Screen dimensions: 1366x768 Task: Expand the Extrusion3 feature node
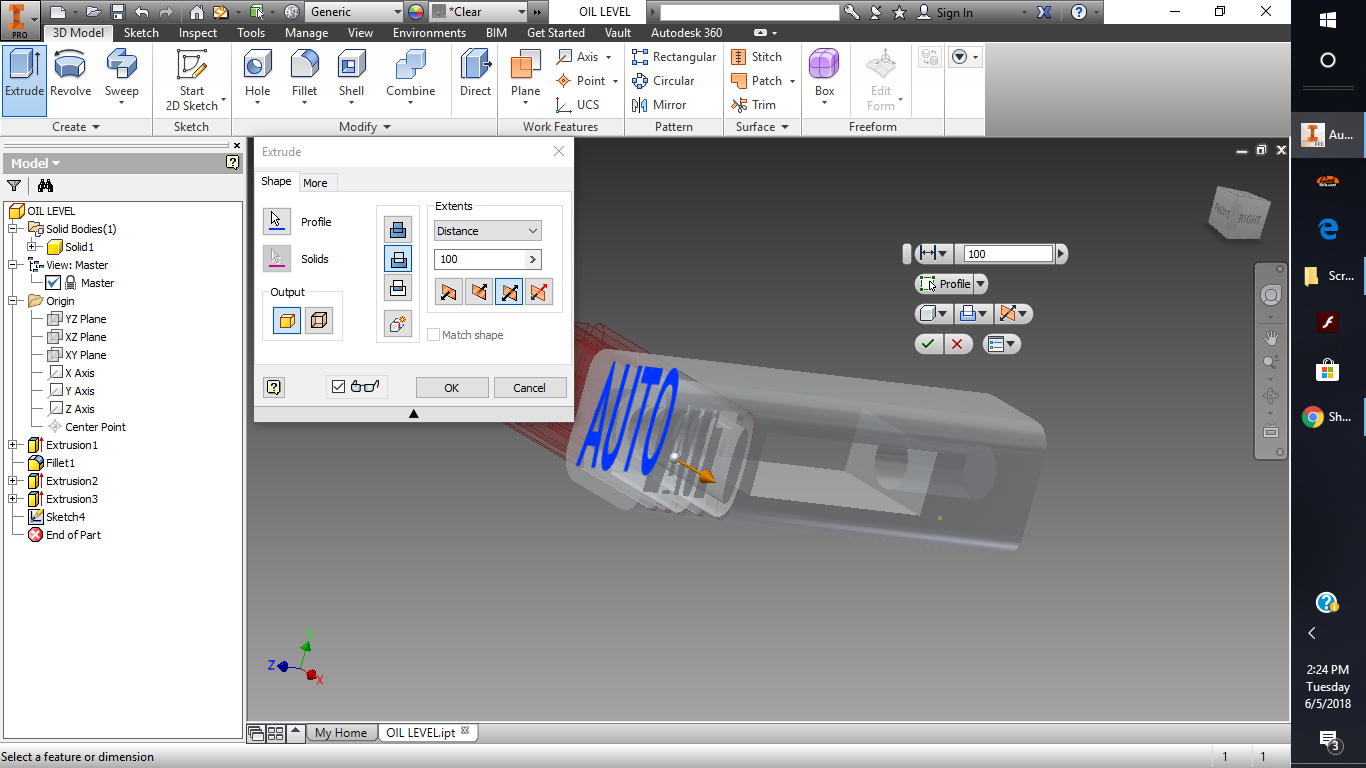[13, 499]
